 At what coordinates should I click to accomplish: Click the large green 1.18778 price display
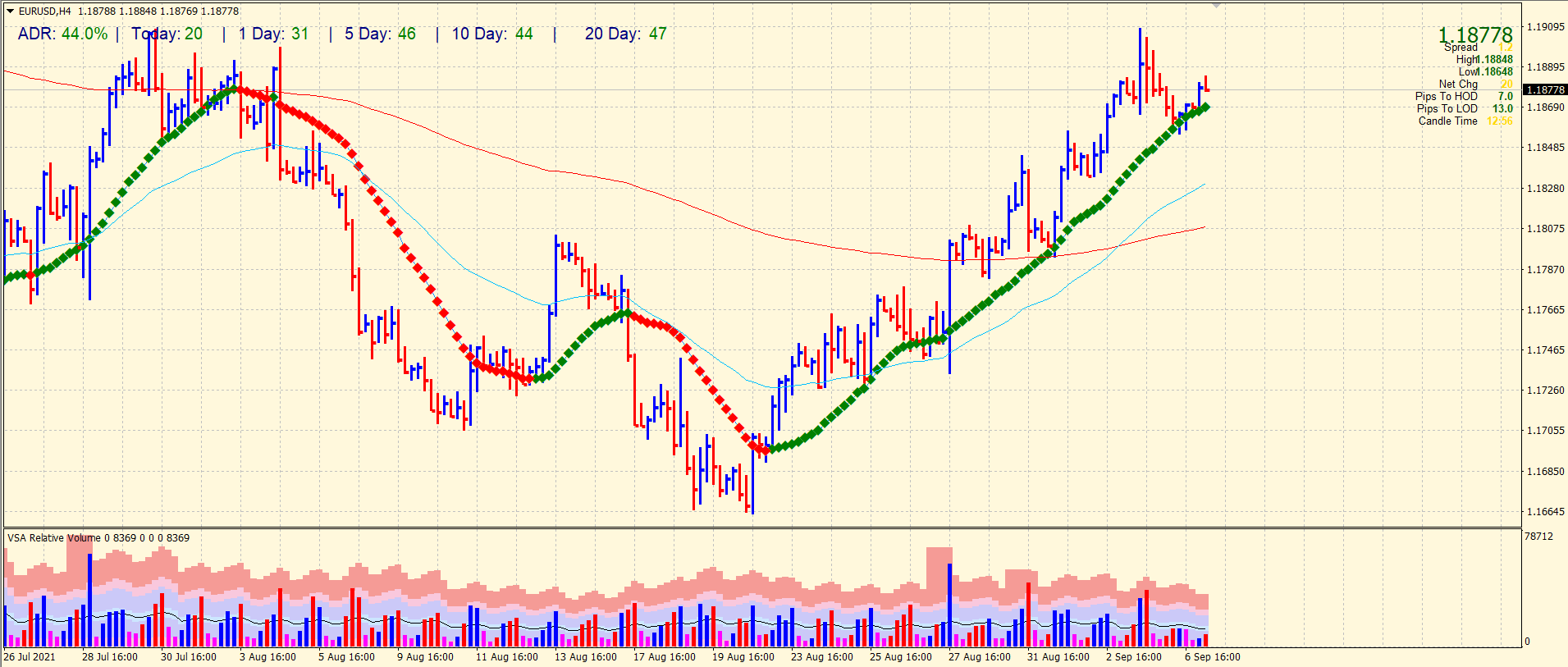(1475, 35)
